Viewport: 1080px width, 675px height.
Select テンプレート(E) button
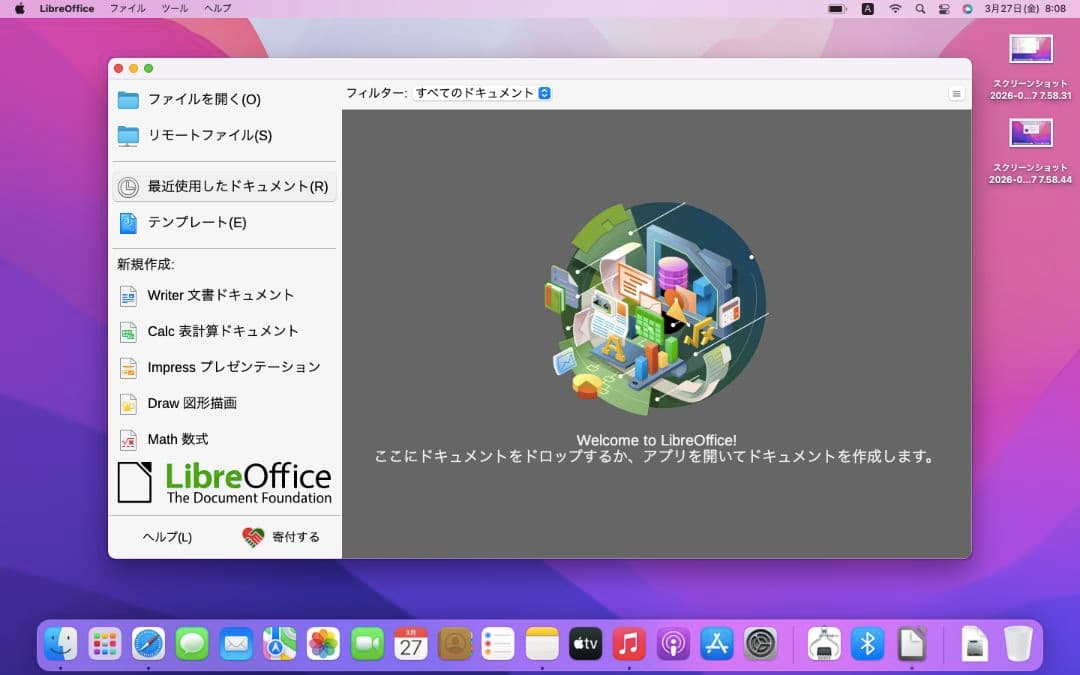(225, 222)
